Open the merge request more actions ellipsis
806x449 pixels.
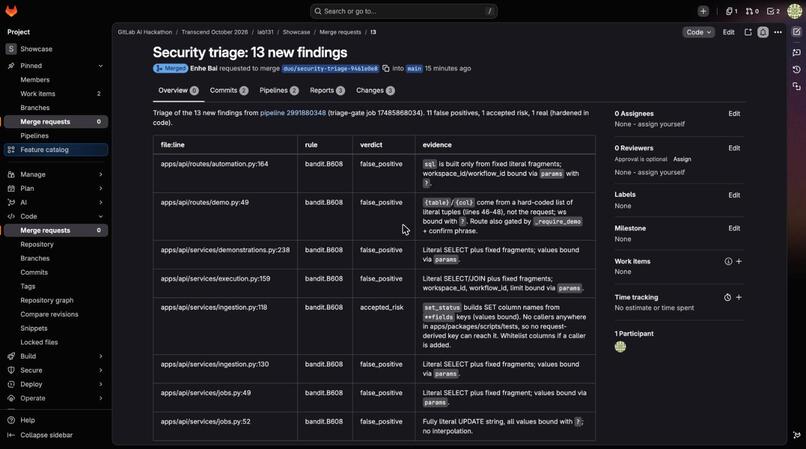(x=778, y=32)
